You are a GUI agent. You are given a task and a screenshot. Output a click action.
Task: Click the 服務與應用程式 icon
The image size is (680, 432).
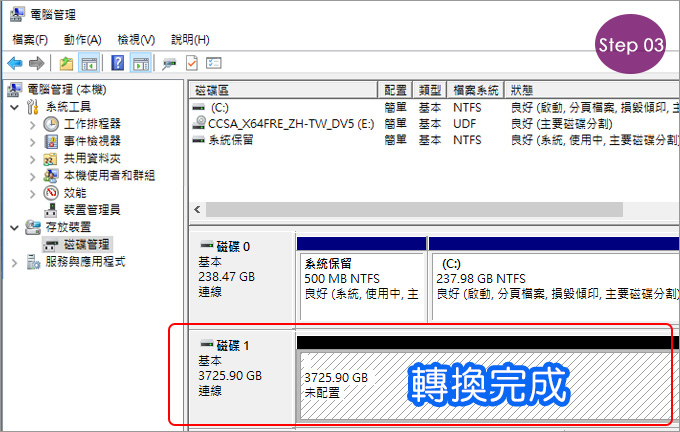click(33, 262)
